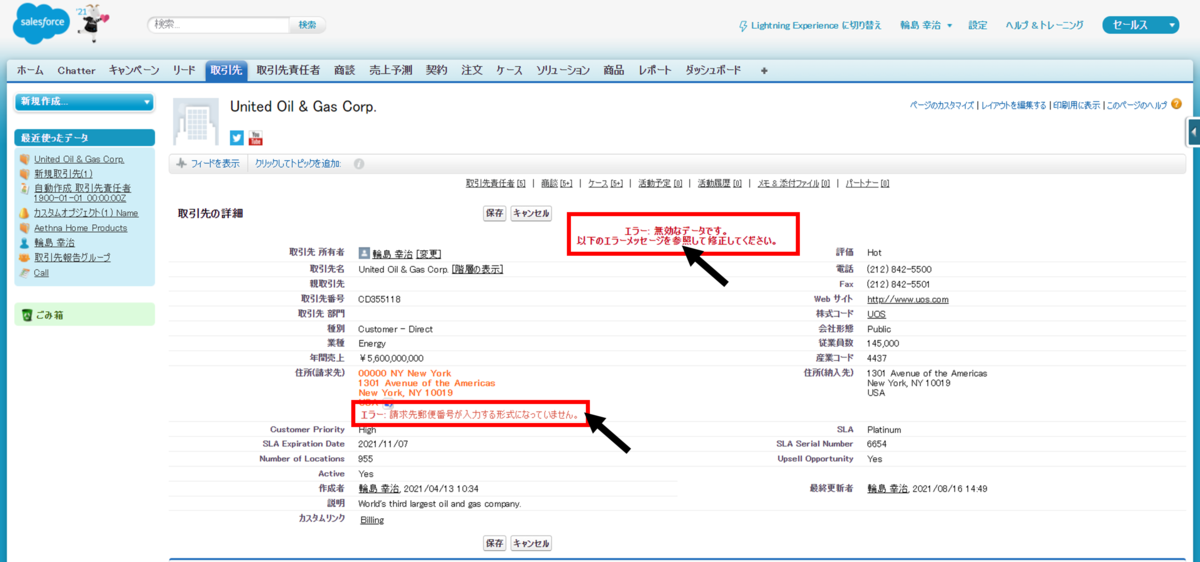Click the account number CD355118 value
Viewport: 1200px width, 562px height.
(379, 299)
